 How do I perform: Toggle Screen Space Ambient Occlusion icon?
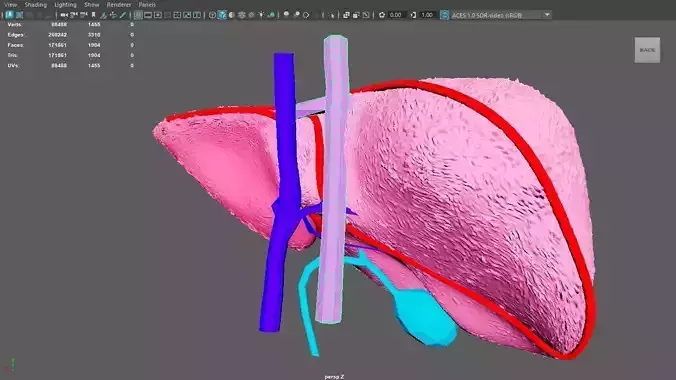pyautogui.click(x=286, y=15)
